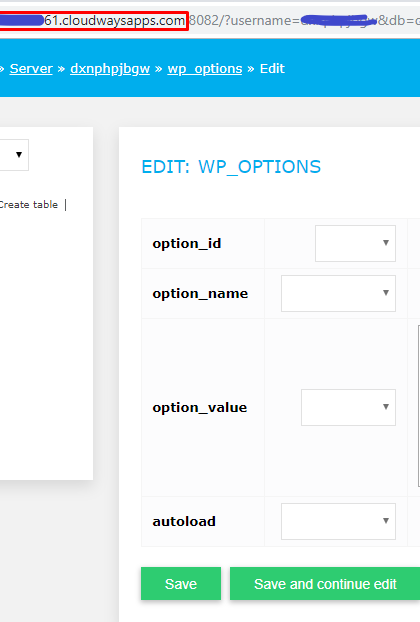Select the option_value field label
This screenshot has width=420, height=622.
[200, 407]
